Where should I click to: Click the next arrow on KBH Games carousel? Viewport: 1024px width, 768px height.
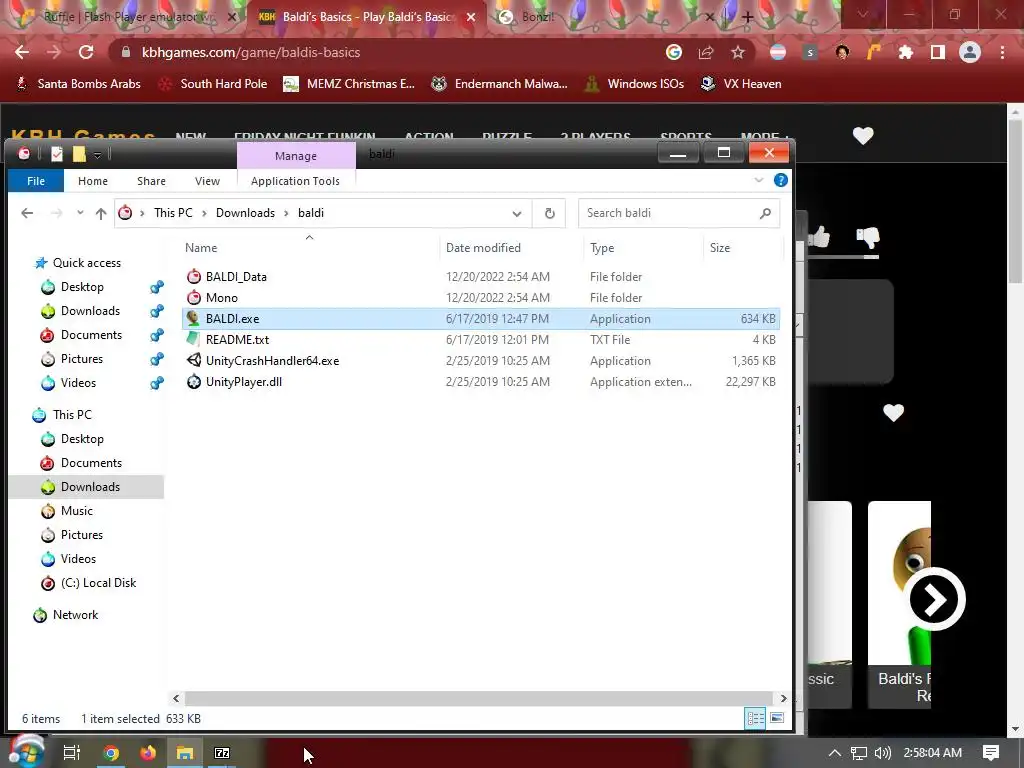(x=935, y=599)
